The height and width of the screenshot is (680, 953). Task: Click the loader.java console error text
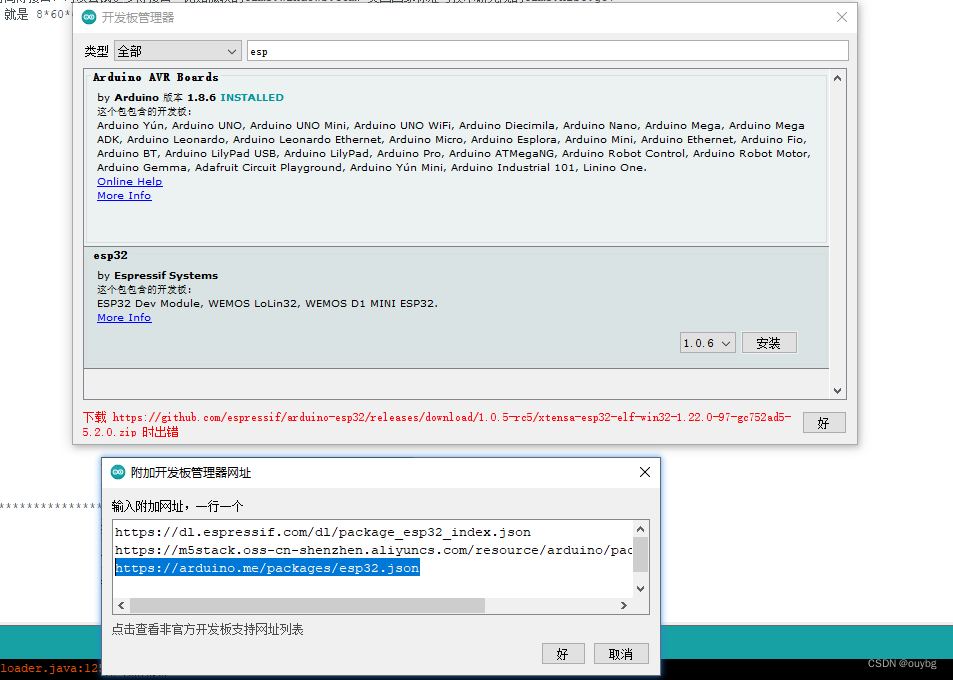pos(50,668)
